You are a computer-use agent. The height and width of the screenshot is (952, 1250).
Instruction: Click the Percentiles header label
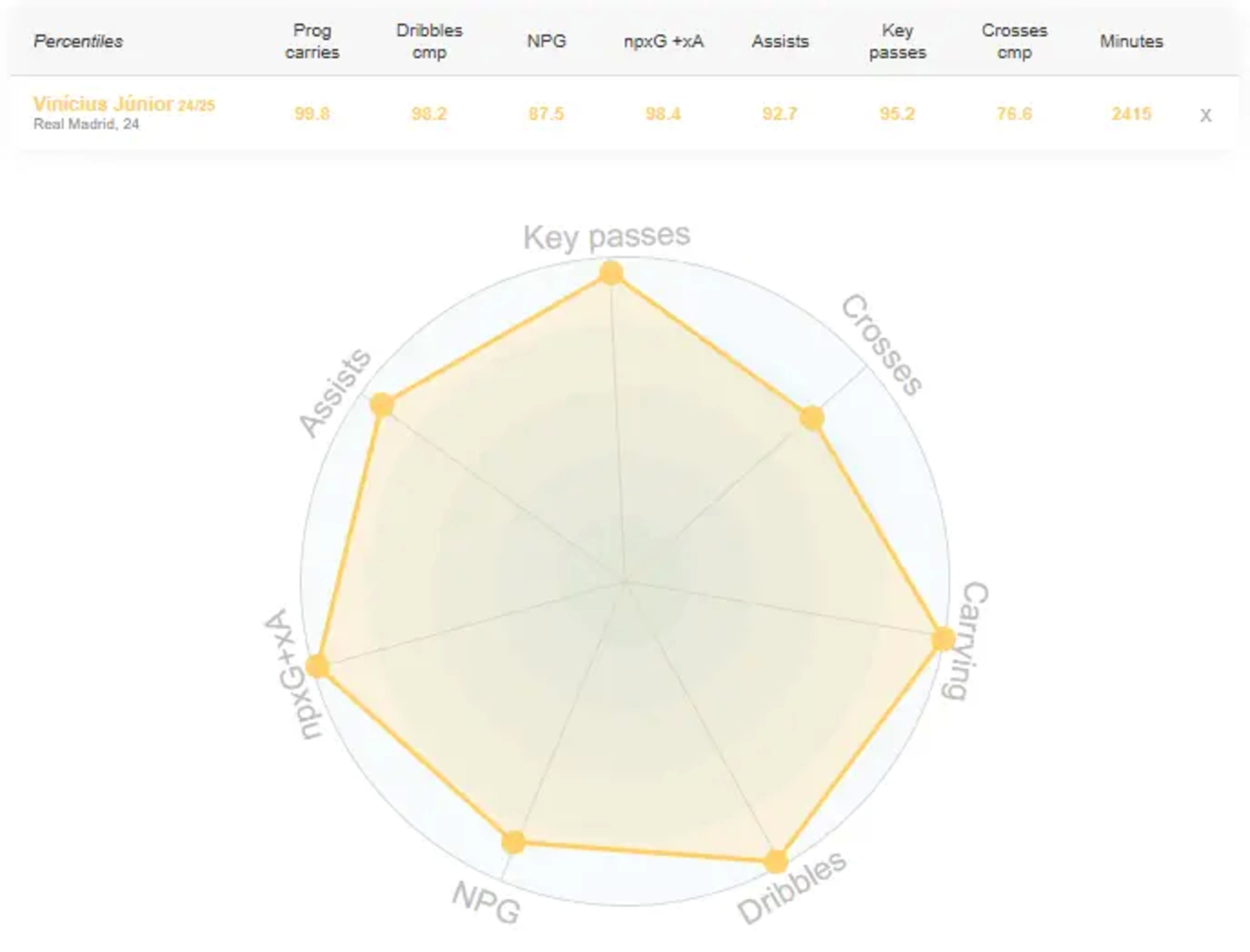tap(78, 41)
